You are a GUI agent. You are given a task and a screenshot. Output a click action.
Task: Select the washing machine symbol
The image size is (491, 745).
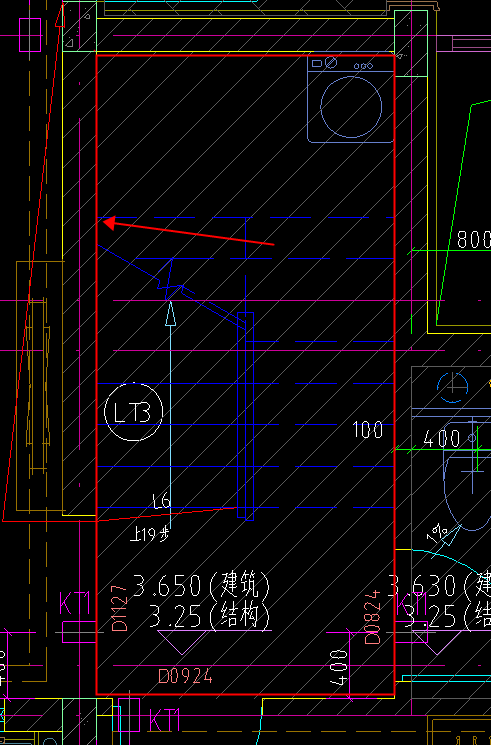[350, 99]
